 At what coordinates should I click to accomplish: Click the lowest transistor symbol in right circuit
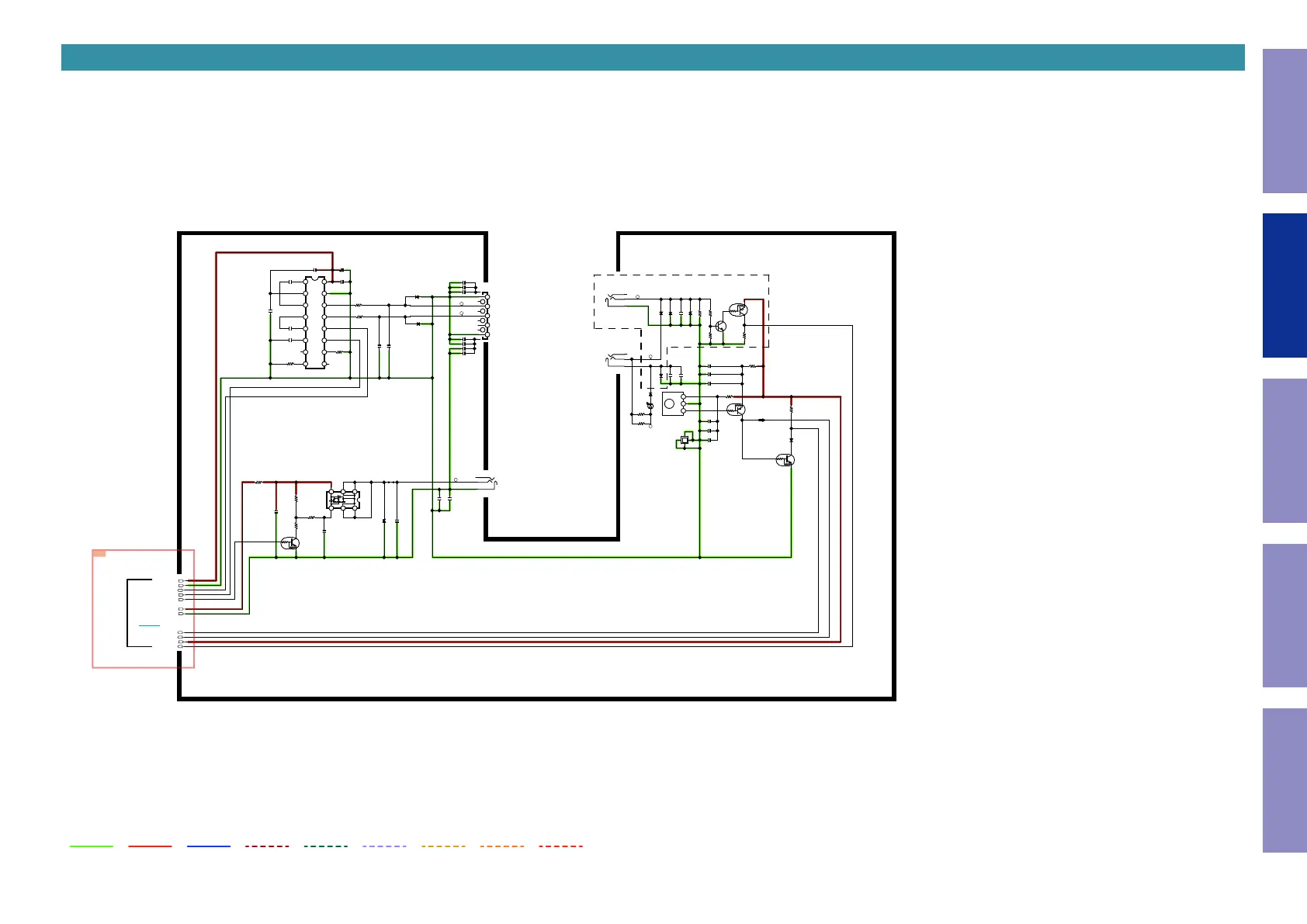click(785, 460)
